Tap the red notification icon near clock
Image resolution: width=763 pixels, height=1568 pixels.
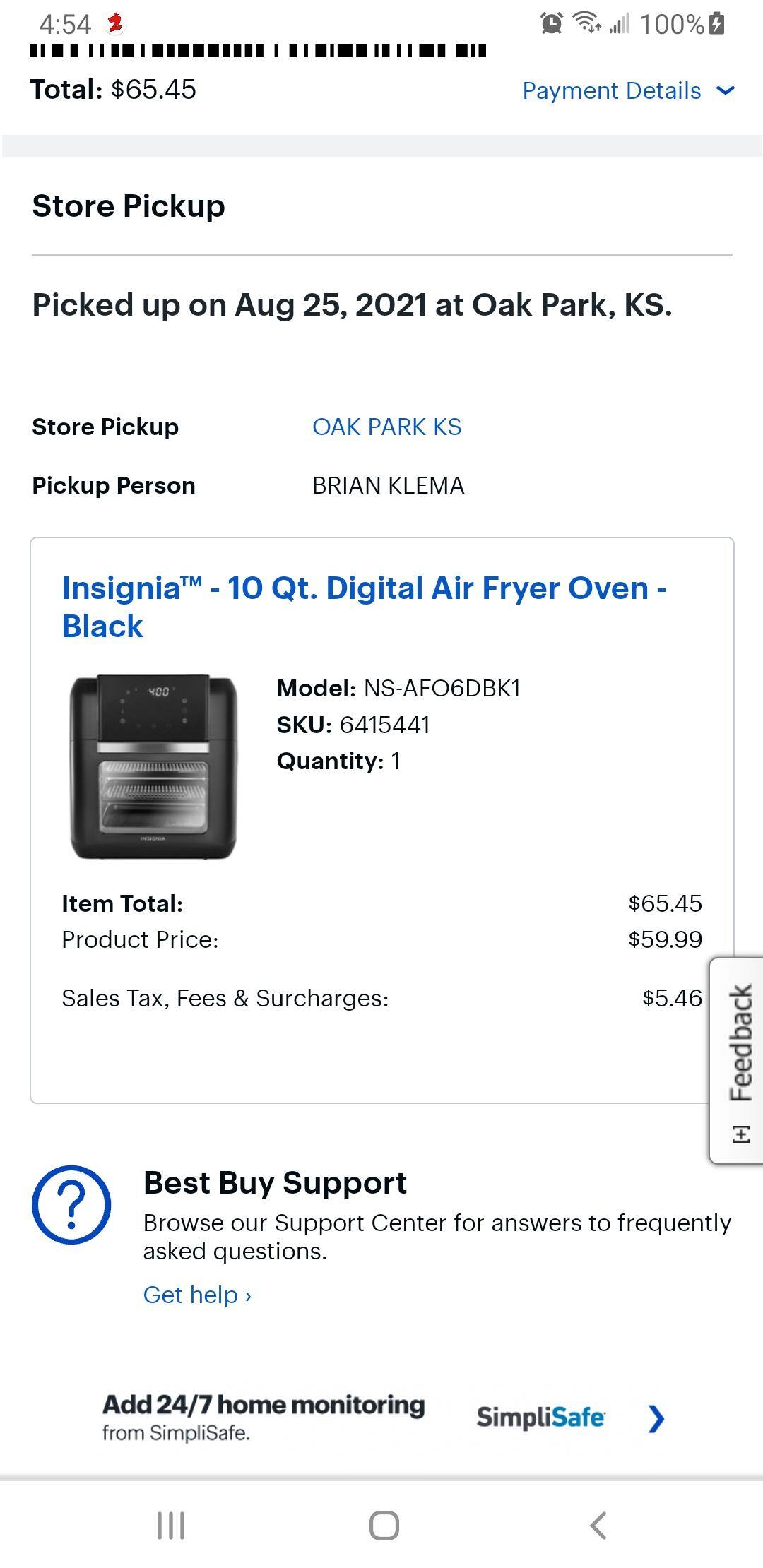click(x=114, y=24)
